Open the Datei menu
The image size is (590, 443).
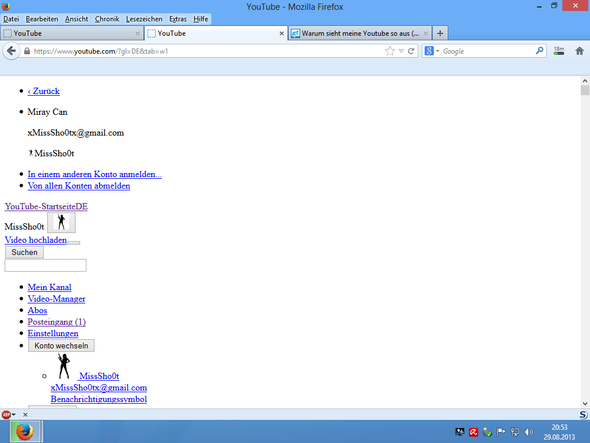coord(11,19)
